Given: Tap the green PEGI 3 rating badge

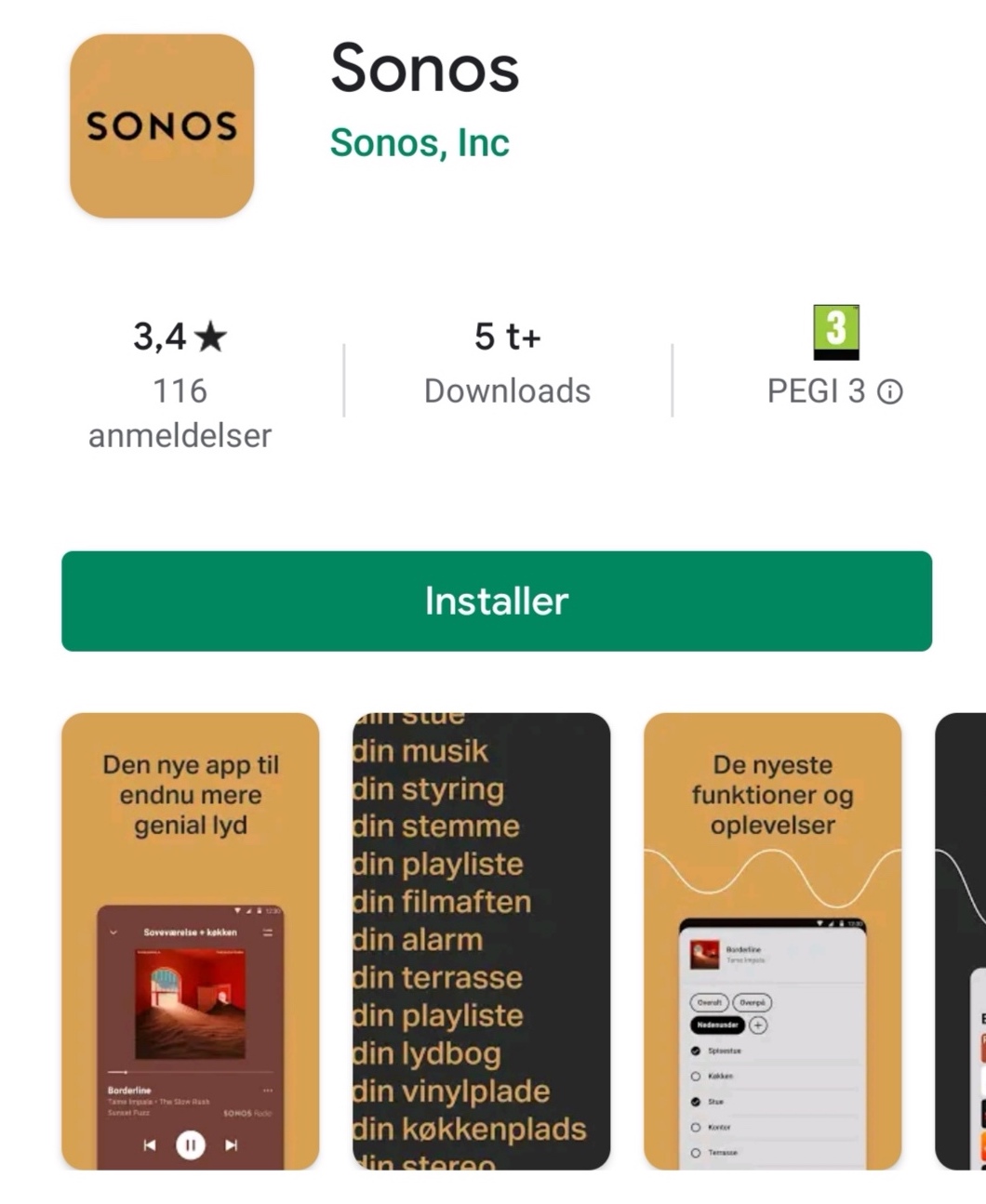Looking at the screenshot, I should (x=835, y=332).
